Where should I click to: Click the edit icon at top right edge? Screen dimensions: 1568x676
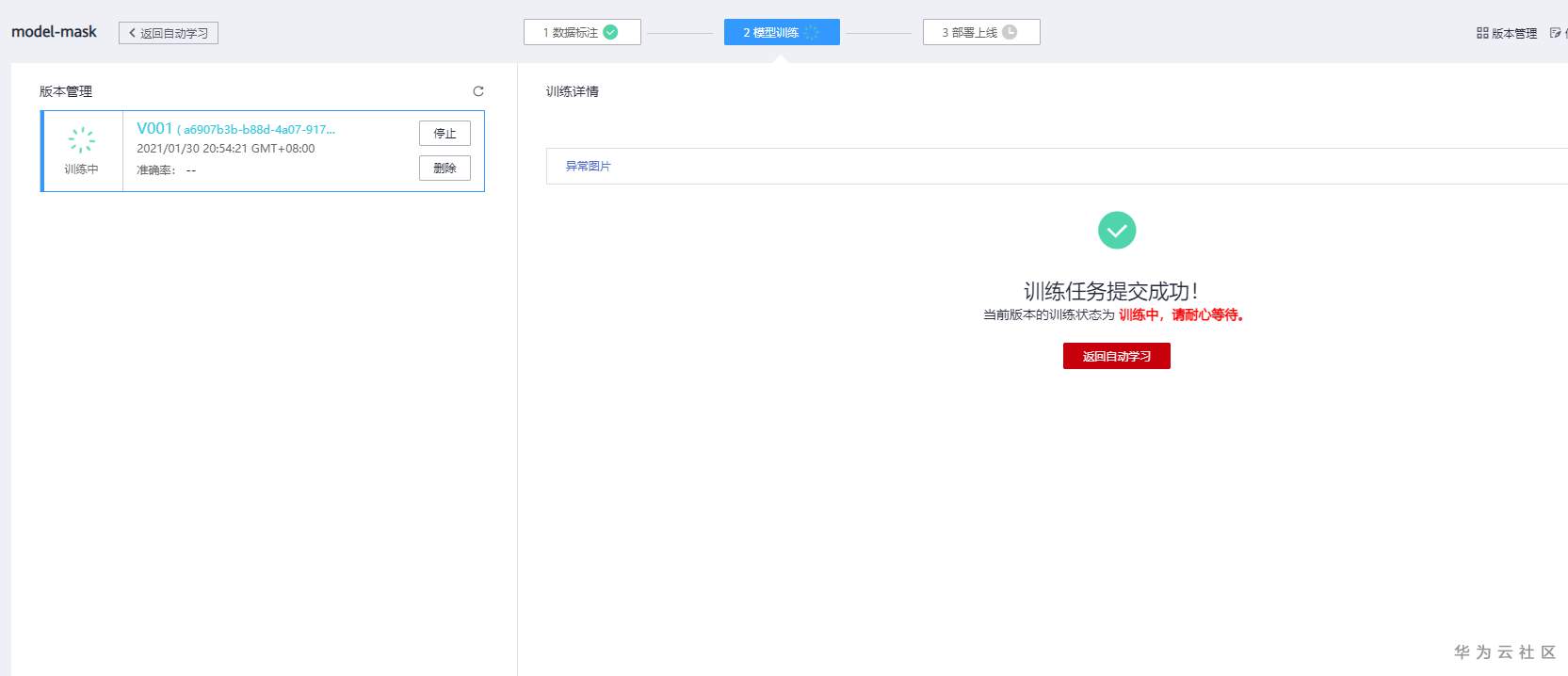click(x=1555, y=33)
